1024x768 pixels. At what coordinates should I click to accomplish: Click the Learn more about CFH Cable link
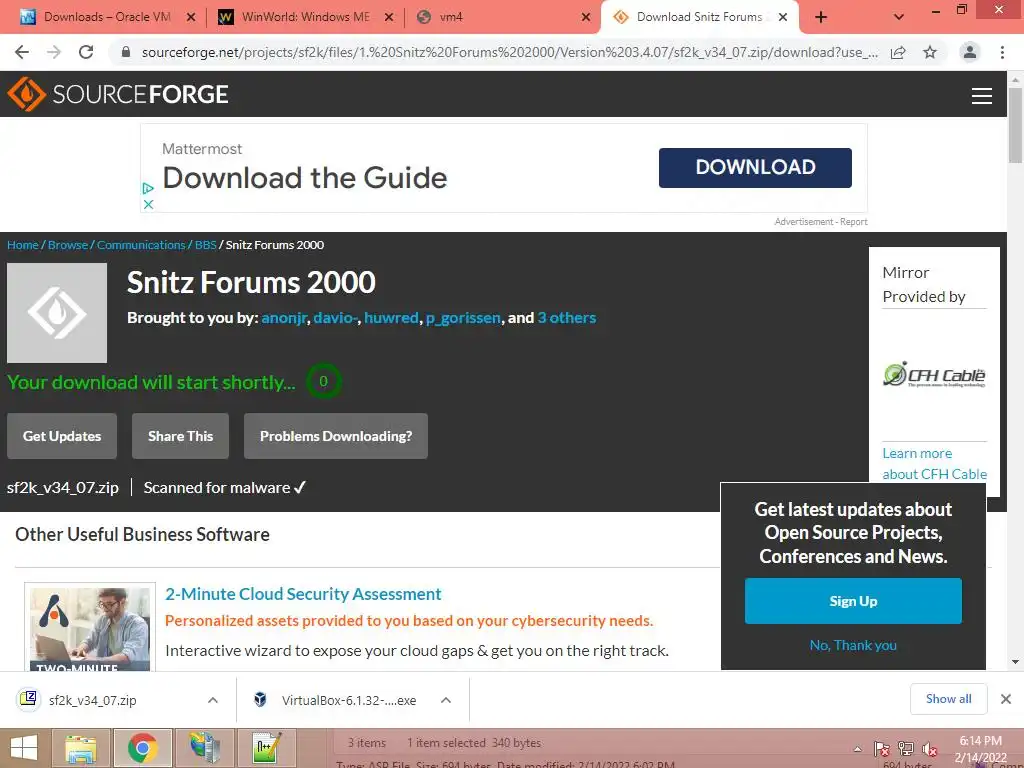click(934, 464)
